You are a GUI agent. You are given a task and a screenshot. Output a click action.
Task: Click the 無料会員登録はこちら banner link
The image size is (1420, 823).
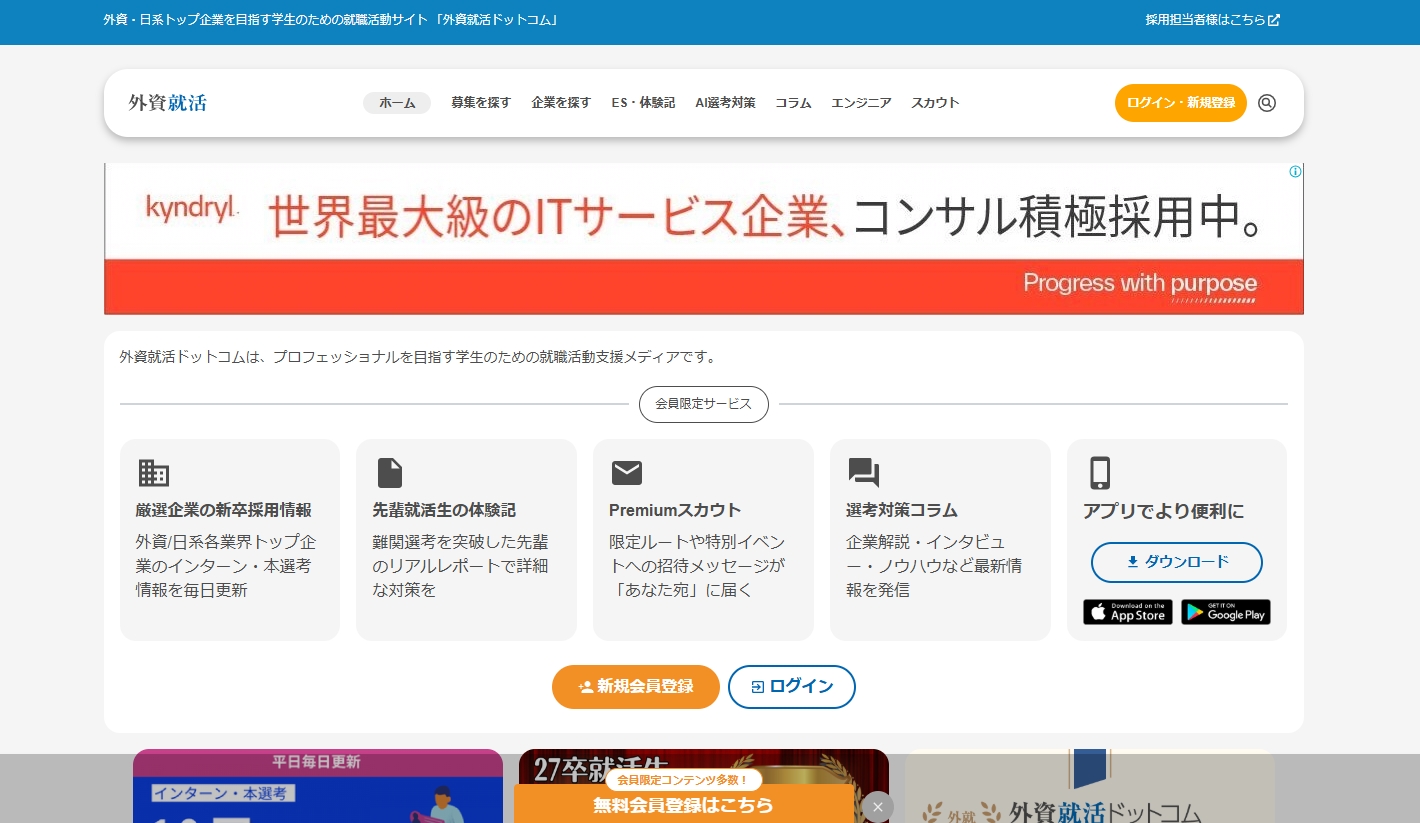point(684,805)
